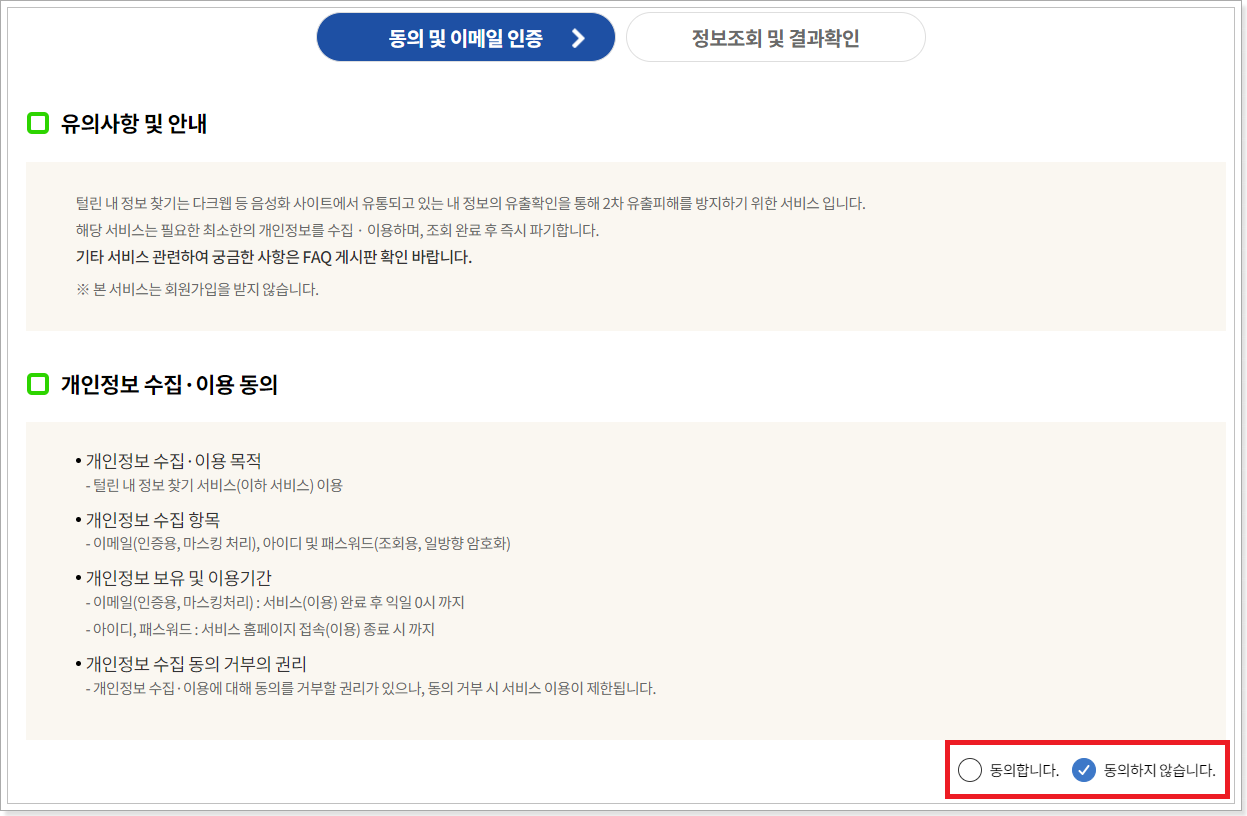
Task: Switch to the 정보조회 및 결과확인 step tab
Action: coord(776,38)
